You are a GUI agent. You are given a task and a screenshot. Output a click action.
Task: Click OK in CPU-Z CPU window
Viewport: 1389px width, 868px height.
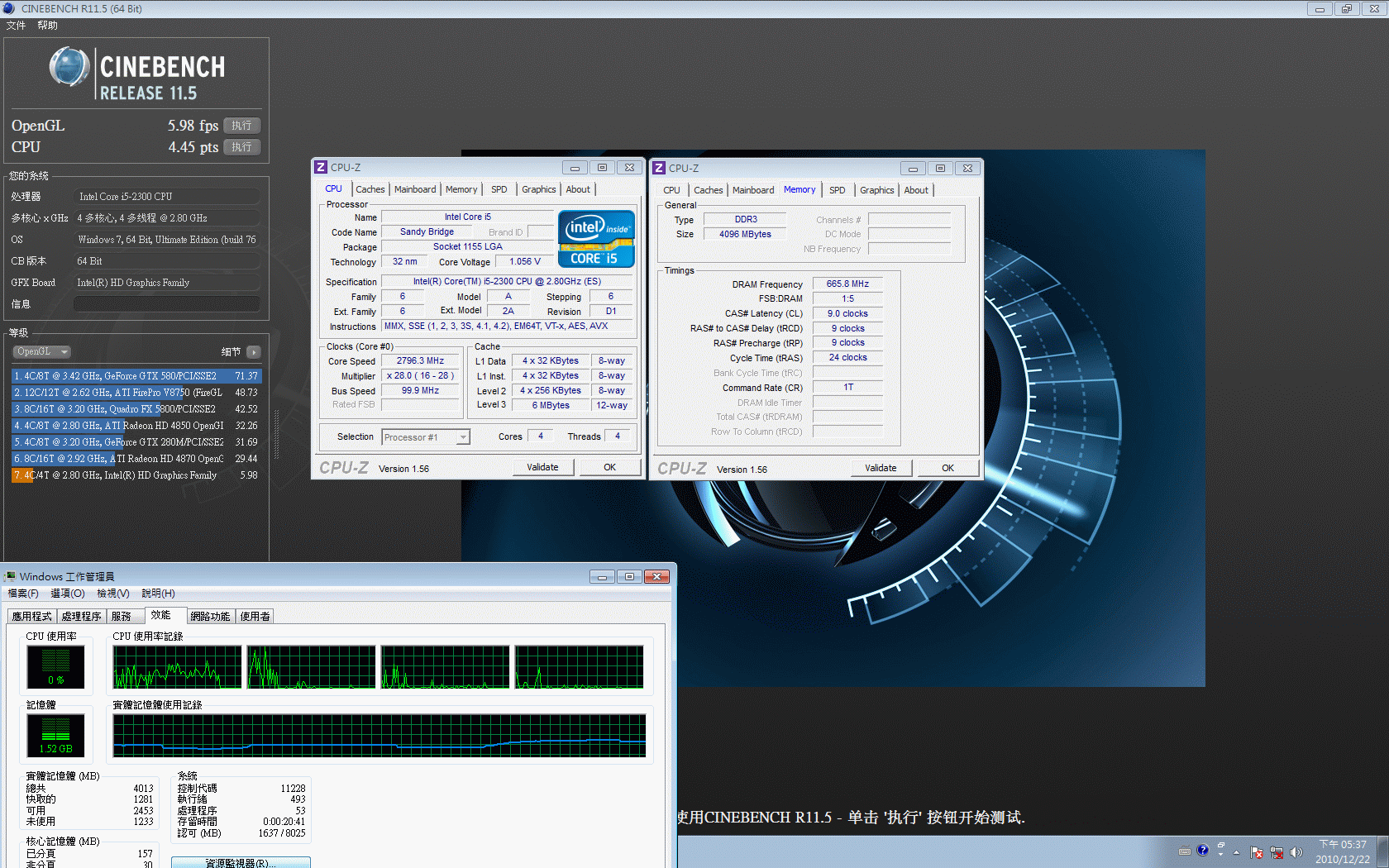(x=610, y=467)
